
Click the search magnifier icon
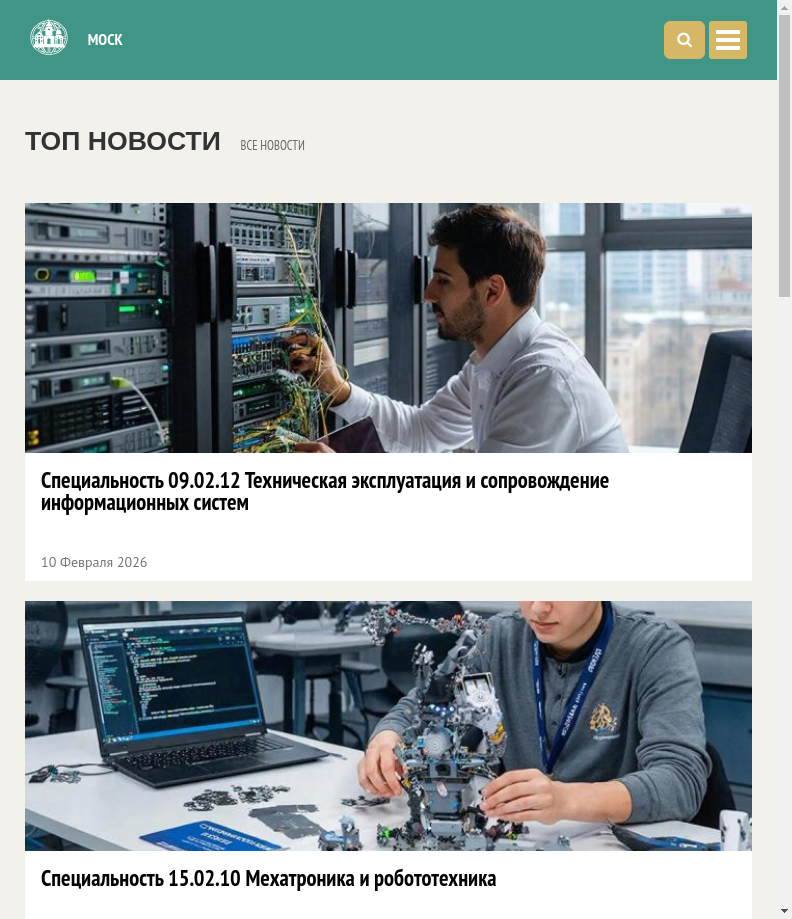(x=684, y=40)
